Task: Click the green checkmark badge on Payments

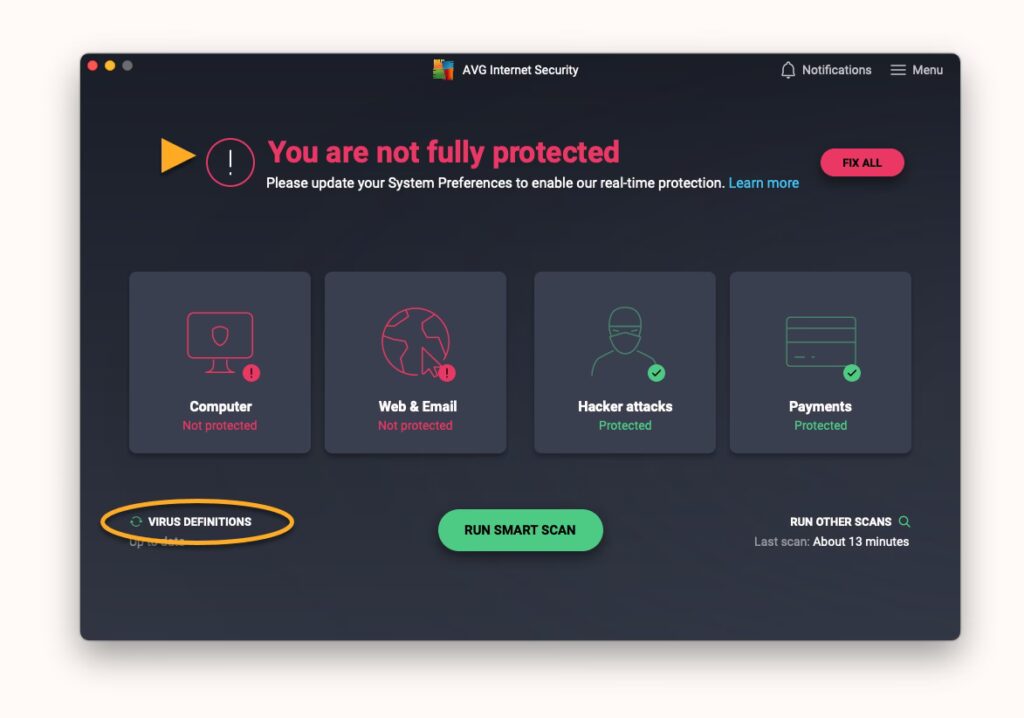Action: pos(852,373)
